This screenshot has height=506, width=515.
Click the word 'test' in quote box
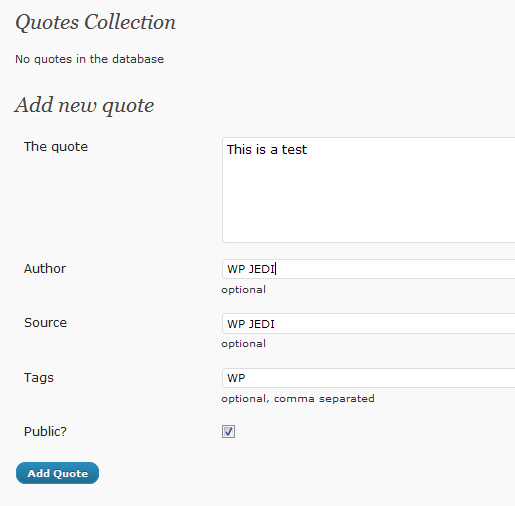294,150
